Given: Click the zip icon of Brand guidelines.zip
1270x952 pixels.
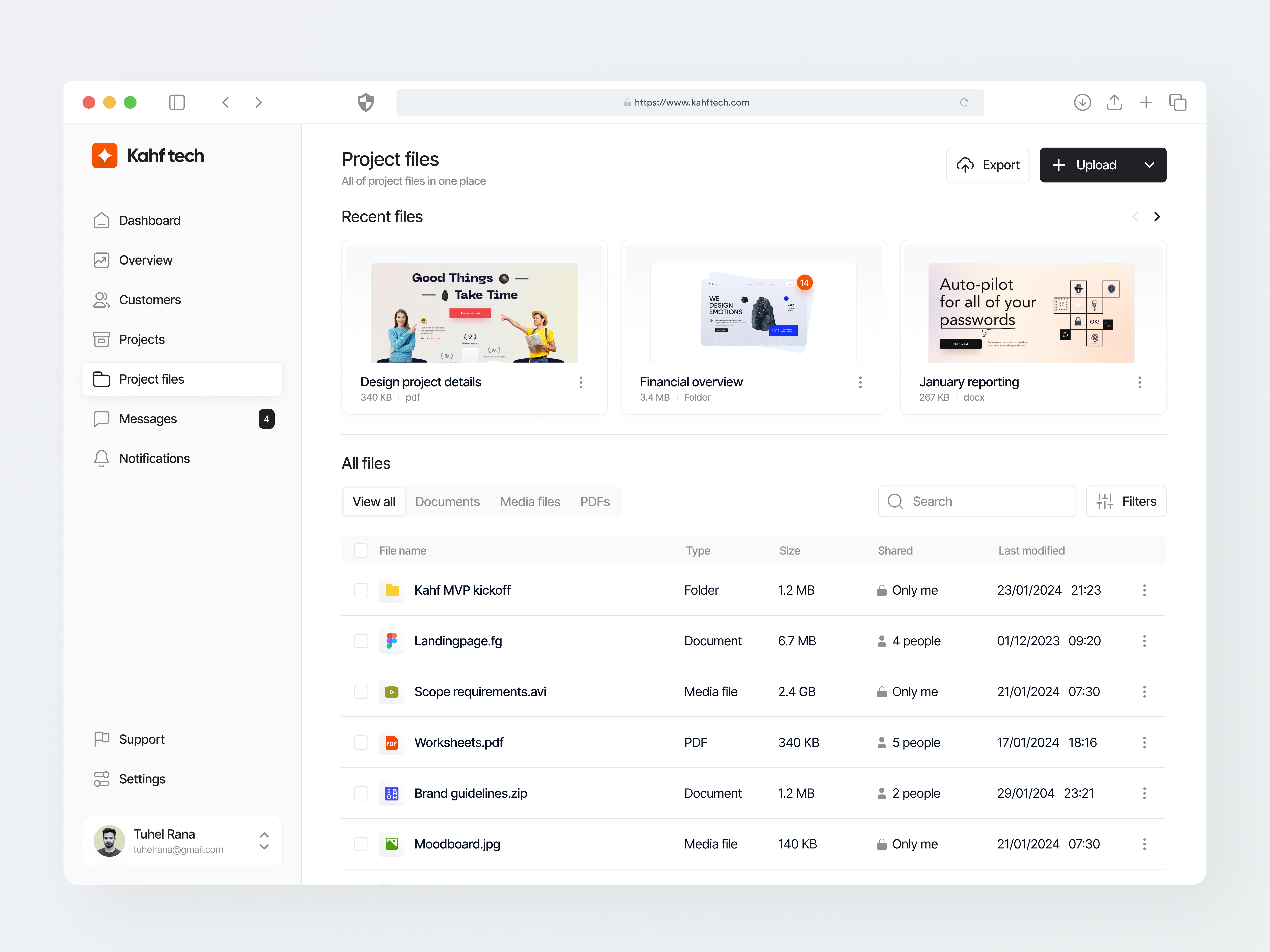Looking at the screenshot, I should point(392,793).
